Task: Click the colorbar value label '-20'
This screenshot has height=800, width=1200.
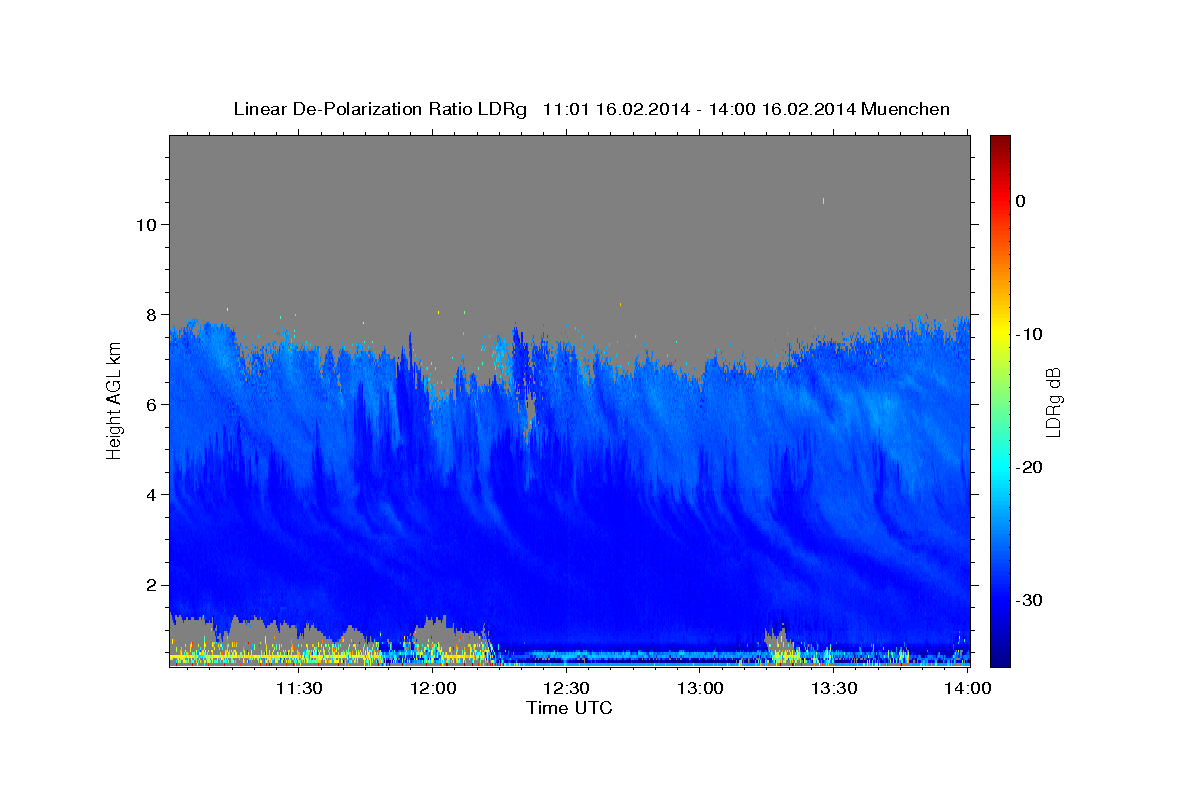Action: [x=1030, y=467]
